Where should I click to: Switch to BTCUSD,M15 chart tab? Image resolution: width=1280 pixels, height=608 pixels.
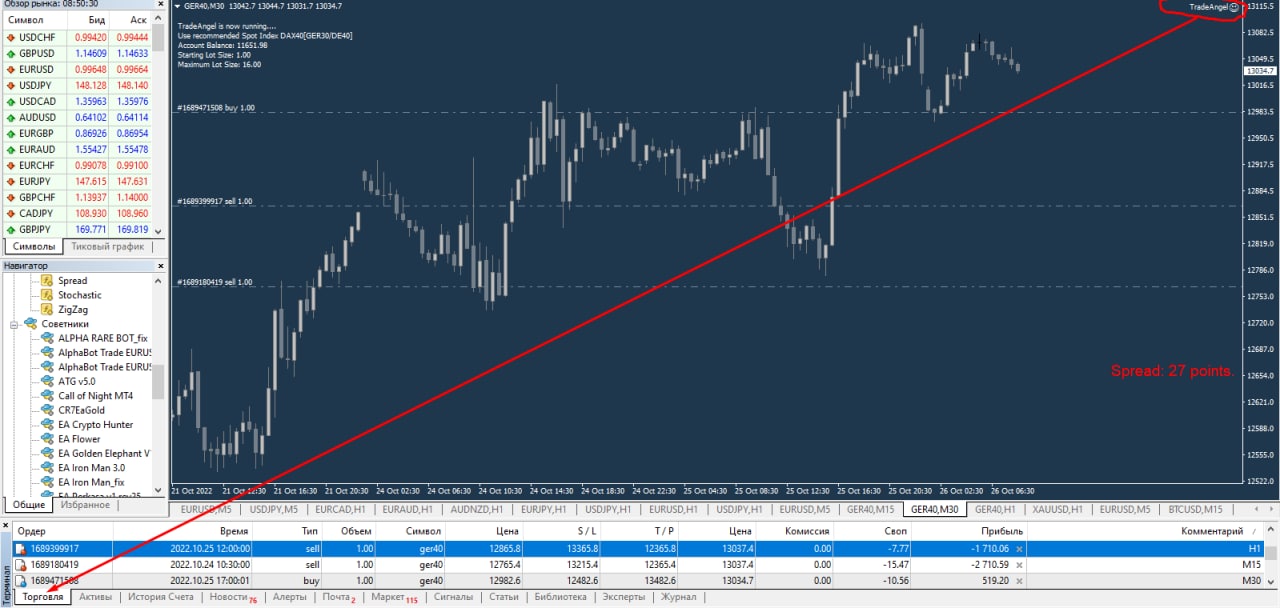point(1195,509)
